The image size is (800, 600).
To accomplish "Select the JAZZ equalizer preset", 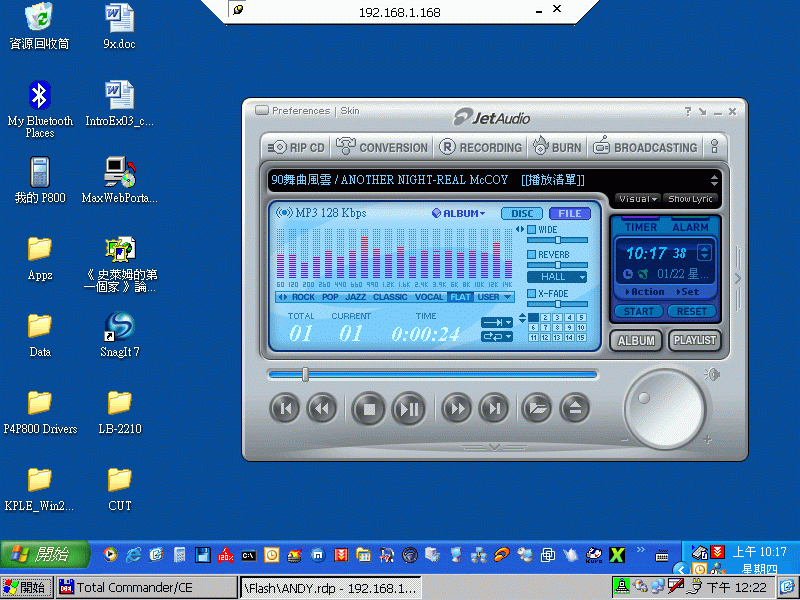I will [x=356, y=297].
